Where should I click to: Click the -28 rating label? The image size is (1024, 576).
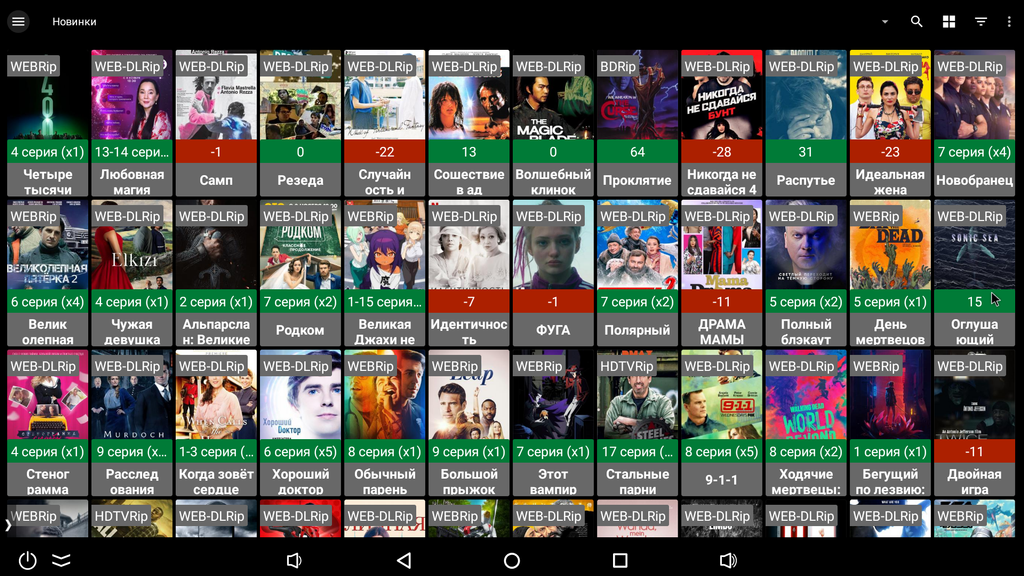coord(722,152)
